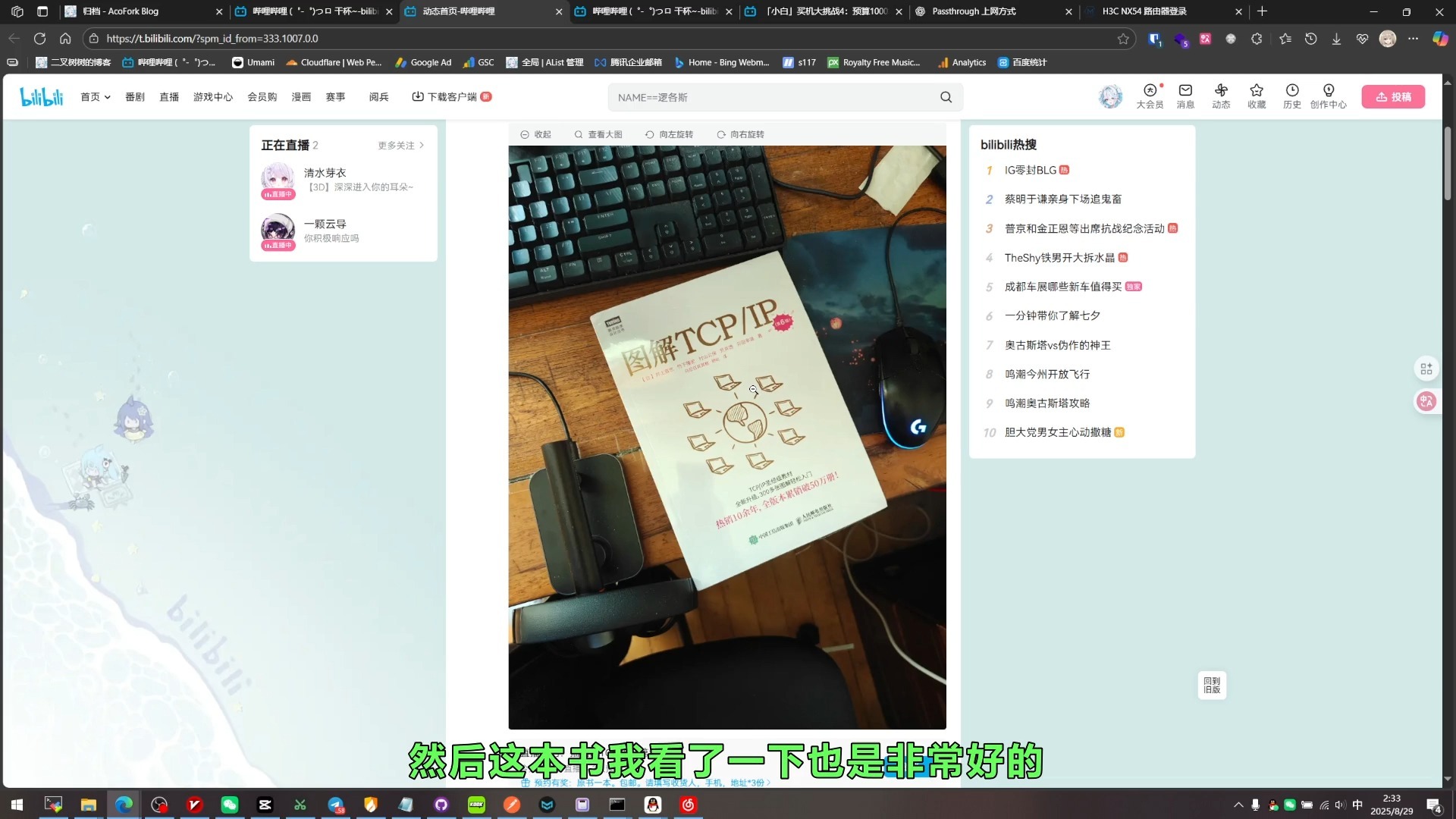
Task: Show hidden system tray icons chevron
Action: click(1238, 805)
